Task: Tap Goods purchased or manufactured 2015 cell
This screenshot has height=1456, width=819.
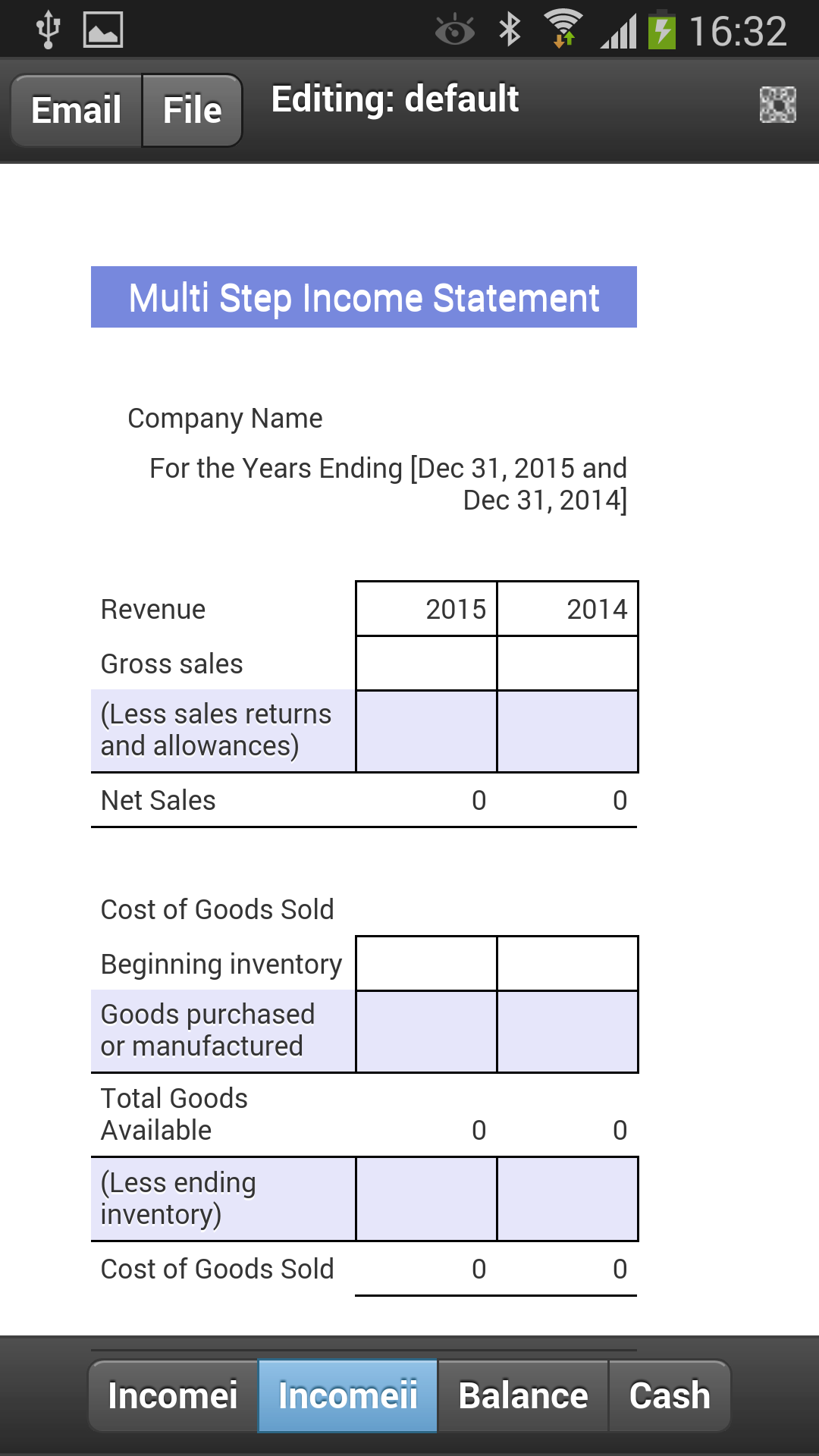Action: (426, 1031)
